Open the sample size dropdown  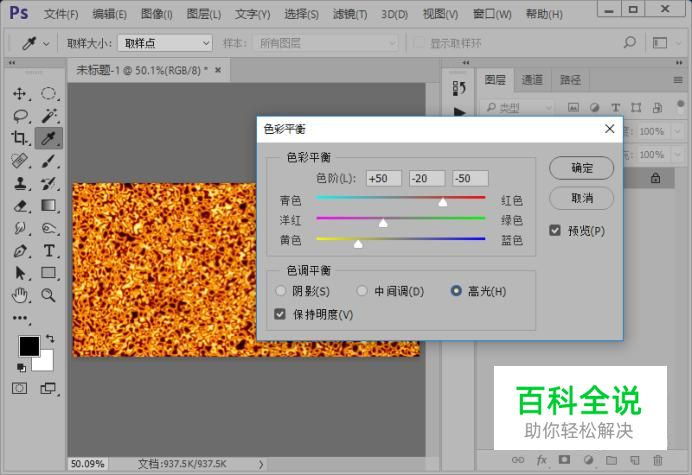165,43
